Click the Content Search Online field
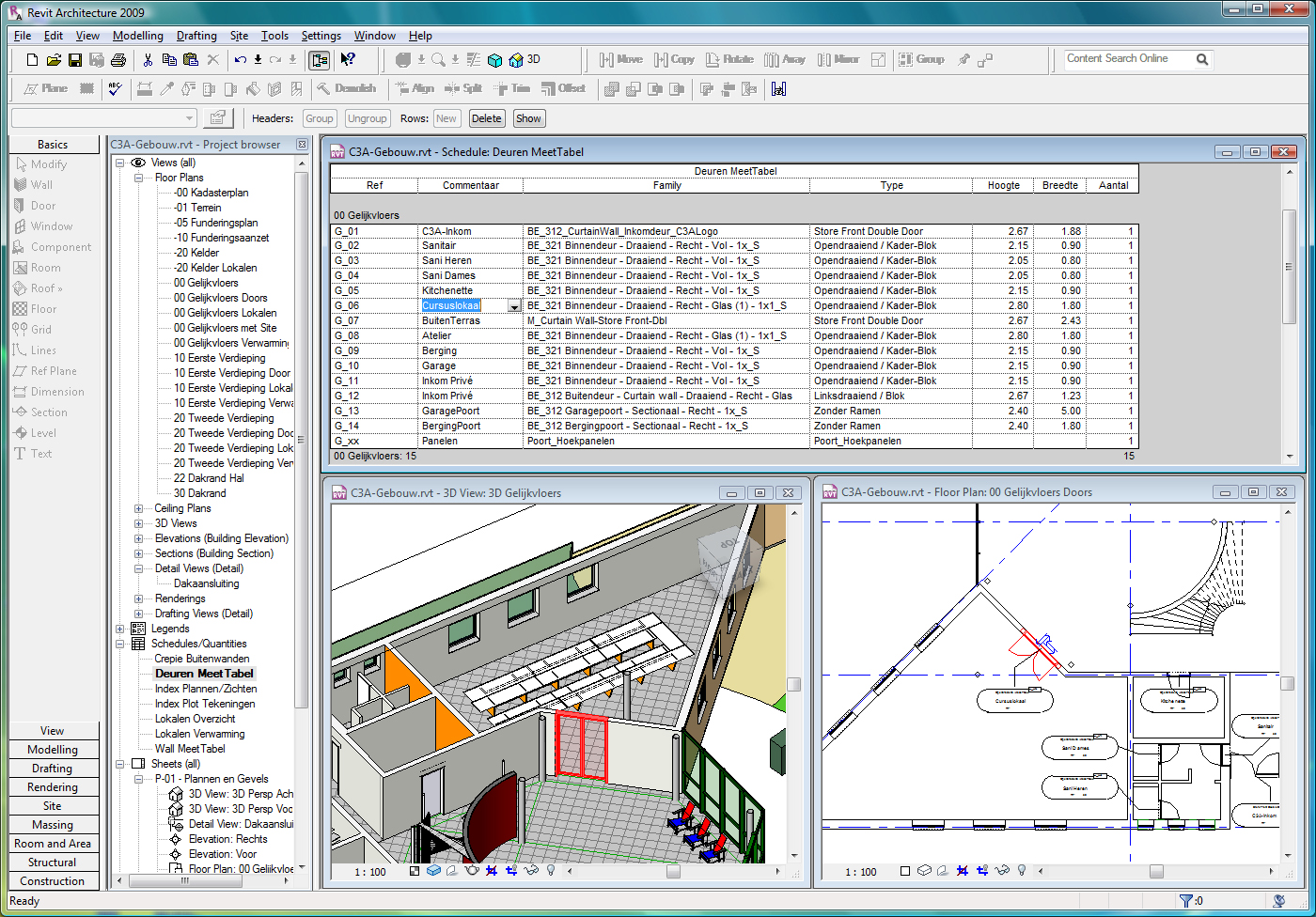This screenshot has width=1316, height=917. 1128,59
